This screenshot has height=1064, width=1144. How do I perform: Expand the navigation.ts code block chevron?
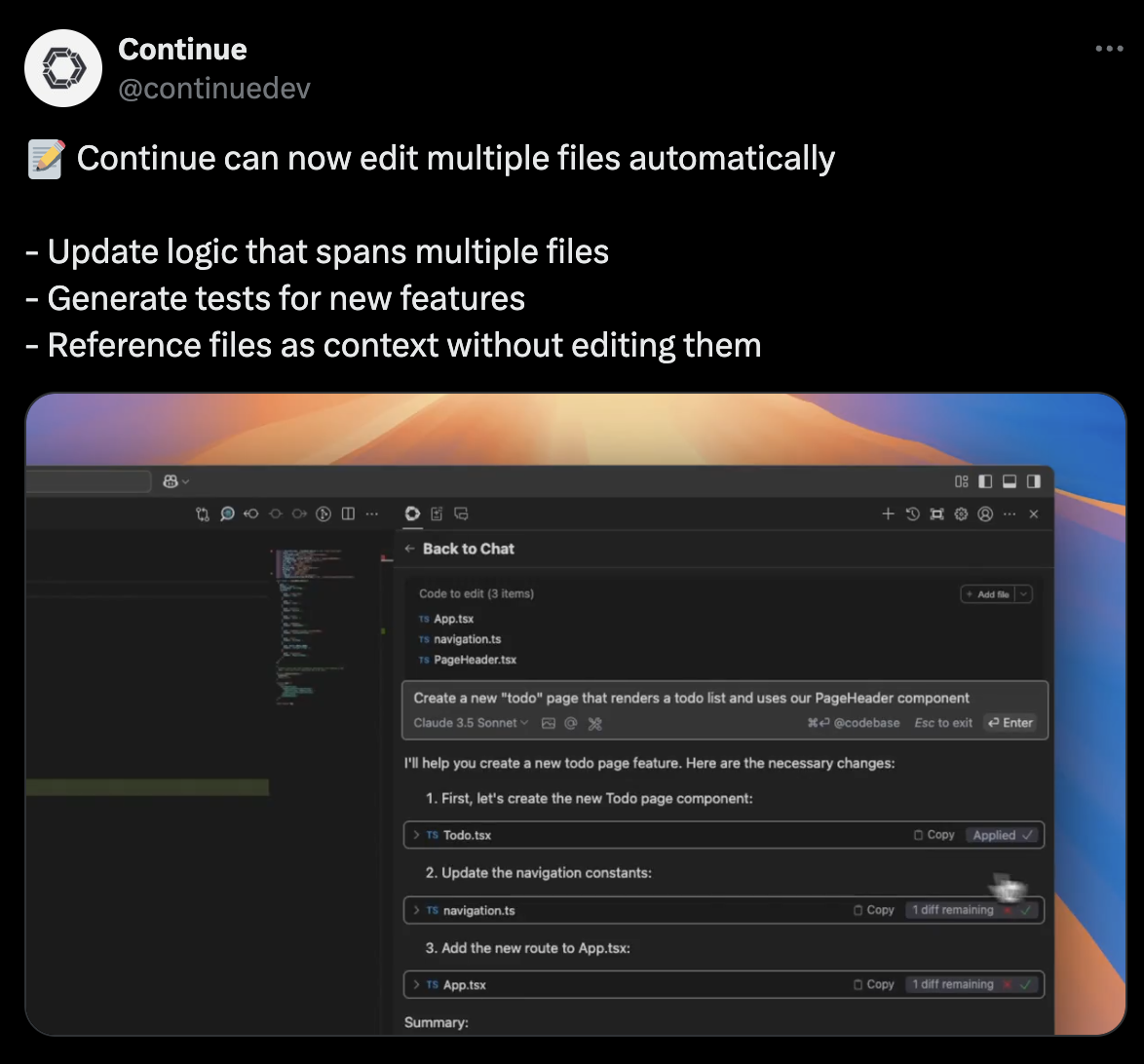tap(416, 910)
